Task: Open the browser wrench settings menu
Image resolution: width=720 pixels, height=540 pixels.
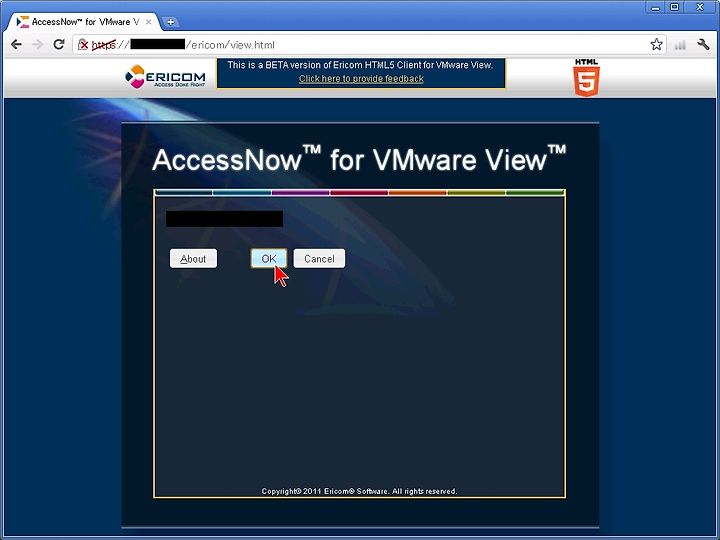Action: 703,45
